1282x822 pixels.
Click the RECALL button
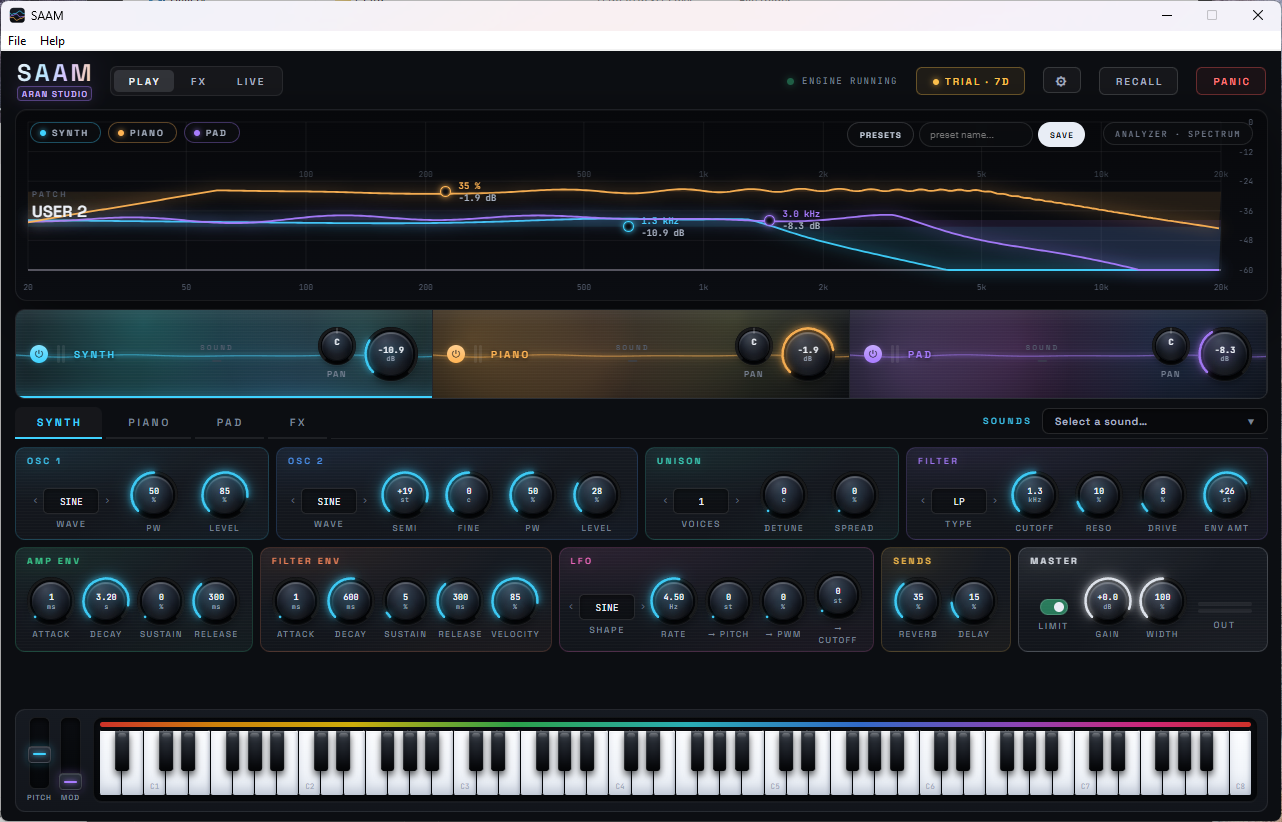(x=1138, y=81)
